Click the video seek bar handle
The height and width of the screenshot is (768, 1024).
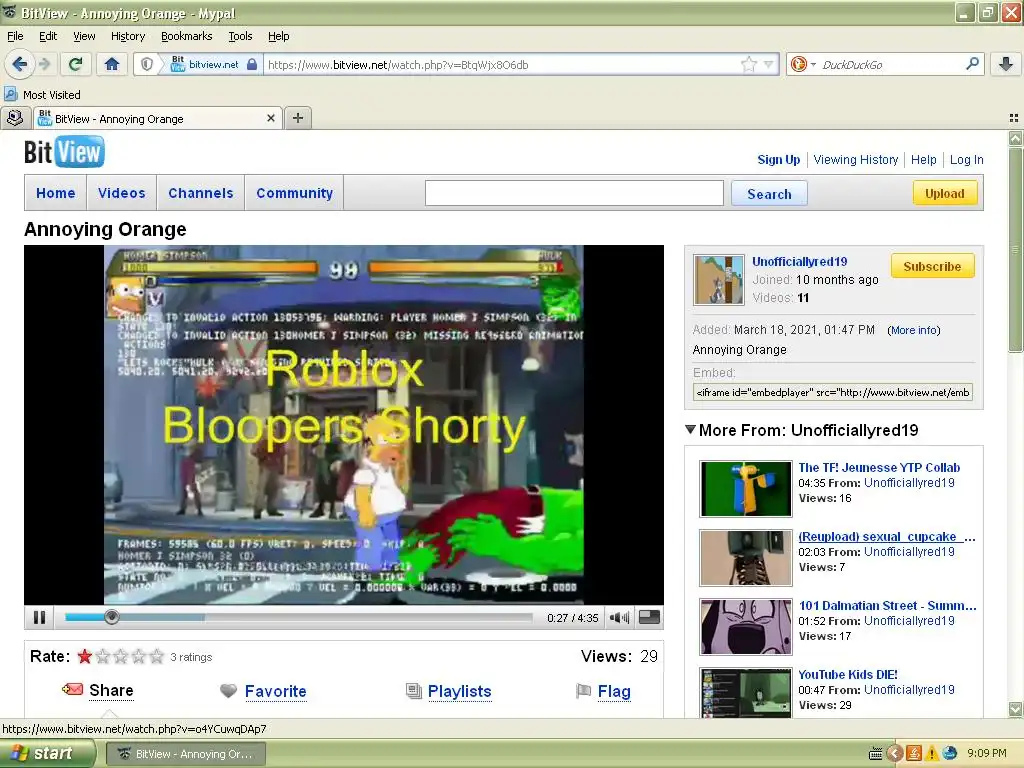pos(112,617)
